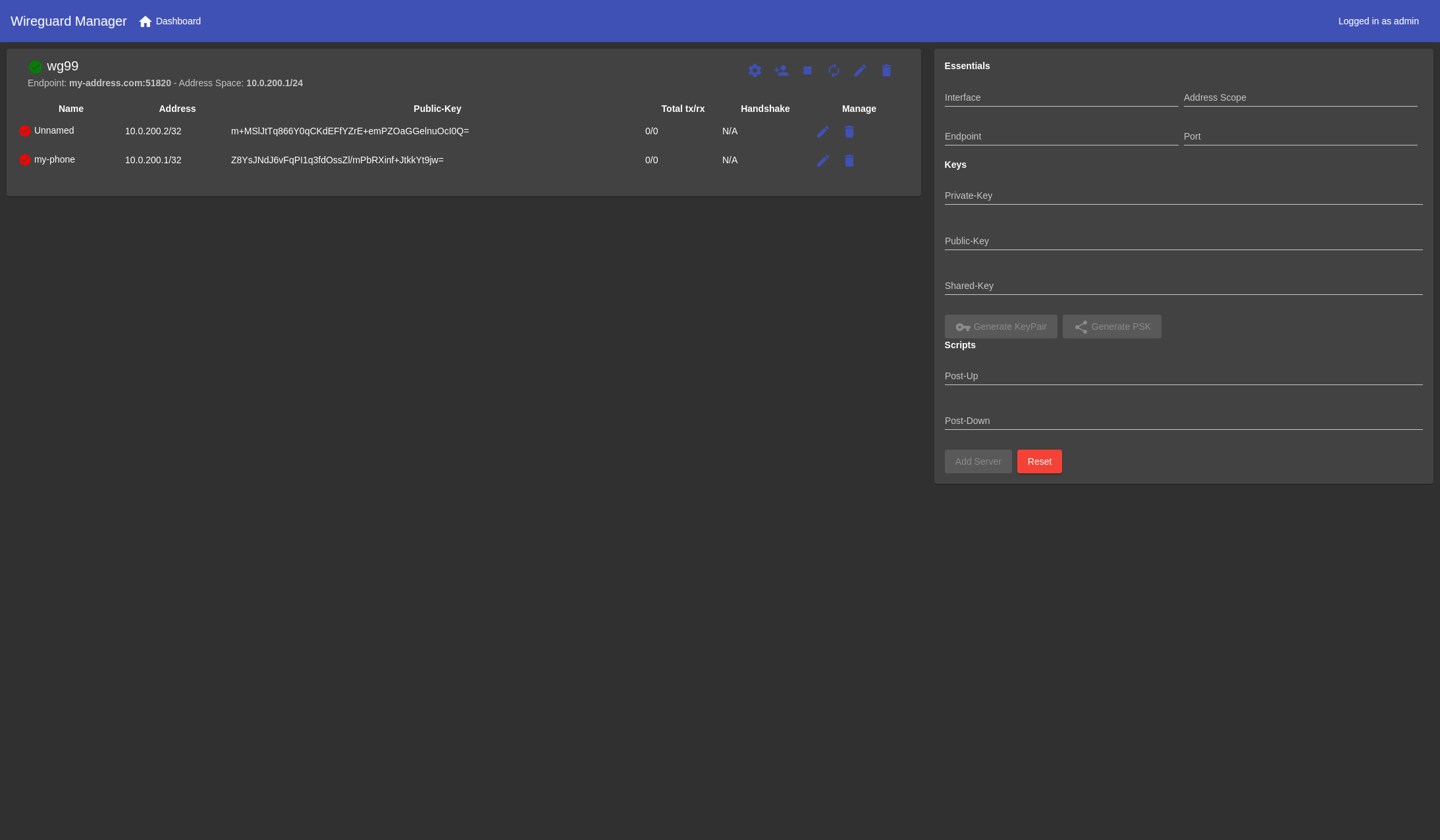Click Generate KeyPair button
Image resolution: width=1440 pixels, height=840 pixels.
pyautogui.click(x=1001, y=327)
